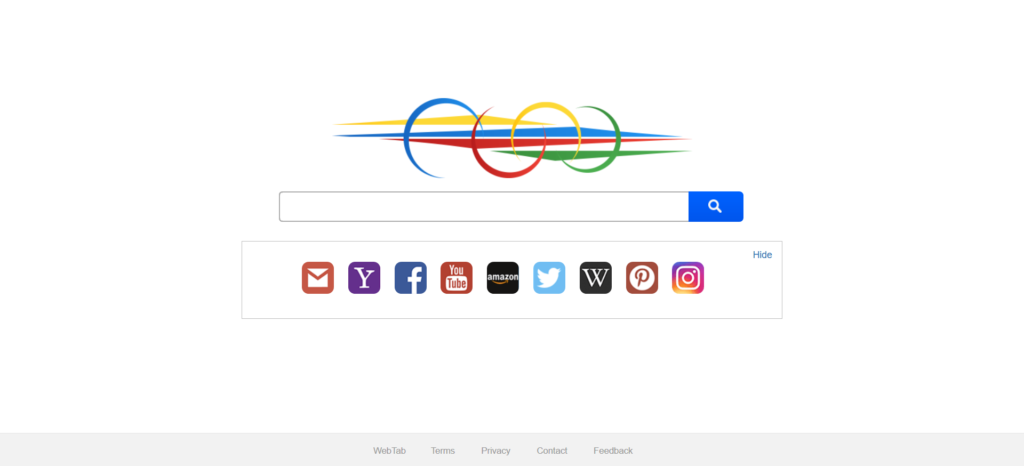This screenshot has height=466, width=1024.
Task: Click the colorful rings logo
Action: coord(512,138)
